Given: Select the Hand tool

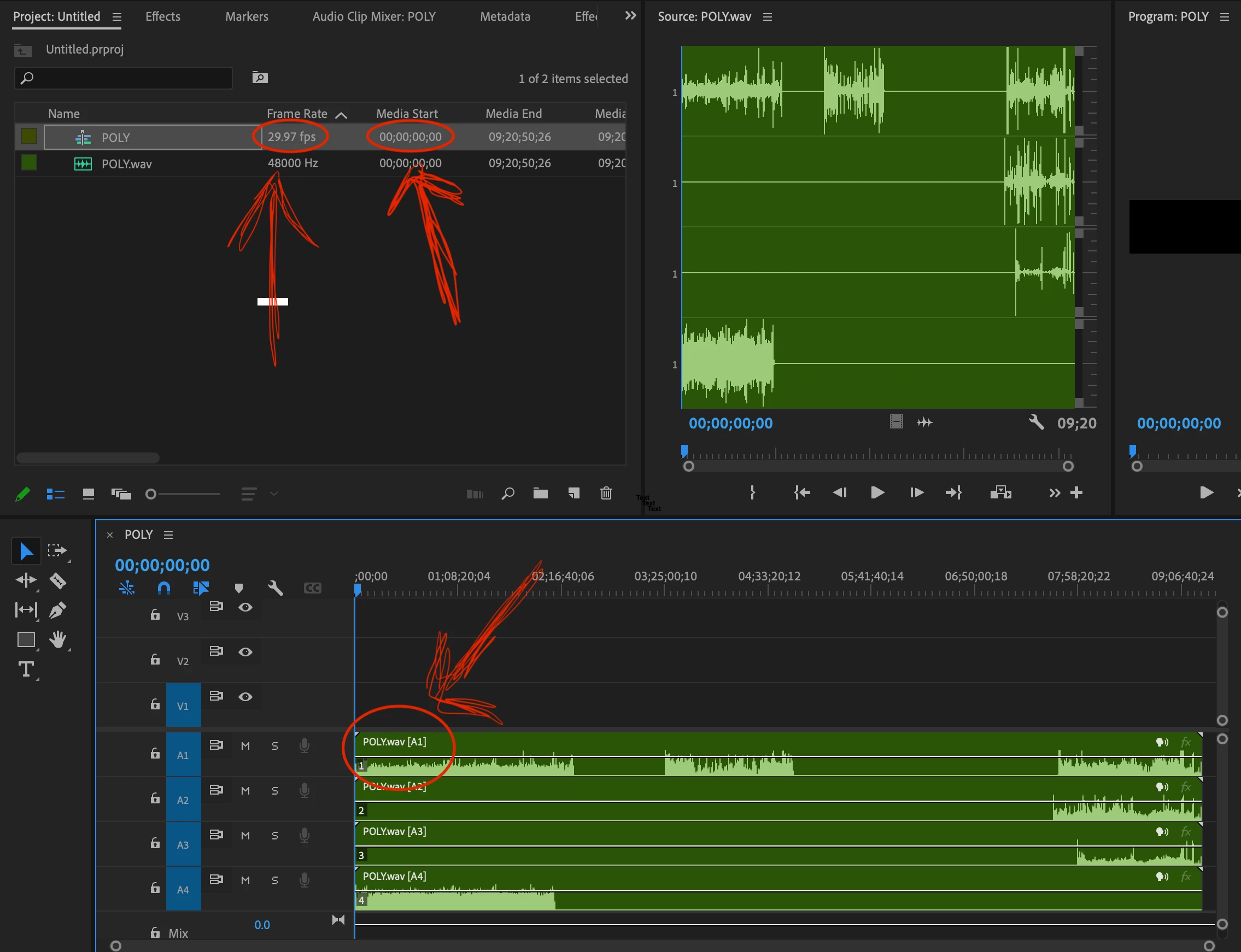Looking at the screenshot, I should [x=57, y=640].
